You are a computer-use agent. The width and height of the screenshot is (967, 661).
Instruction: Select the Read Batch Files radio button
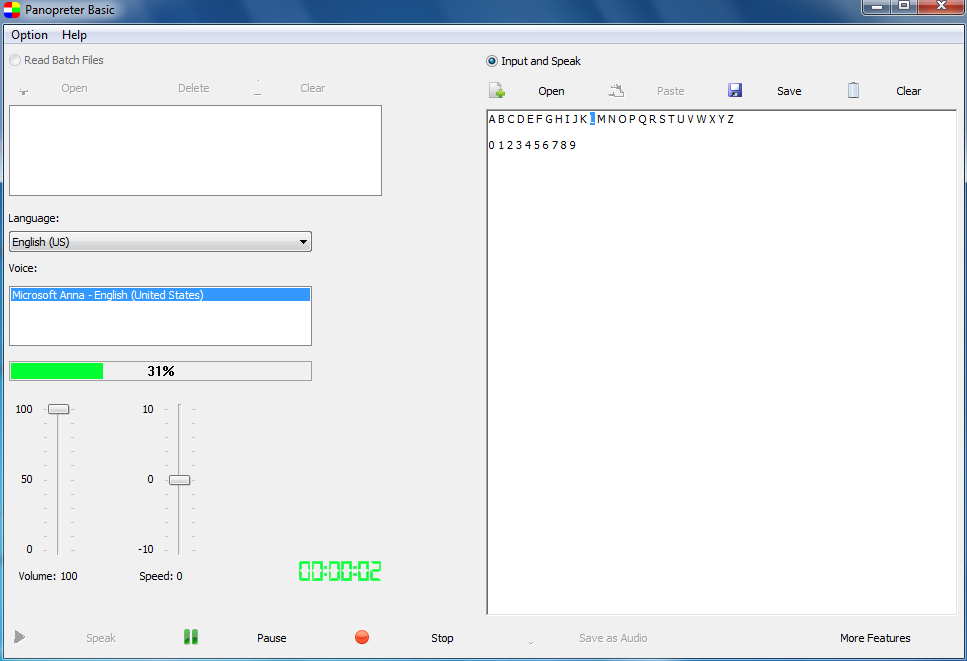click(15, 60)
